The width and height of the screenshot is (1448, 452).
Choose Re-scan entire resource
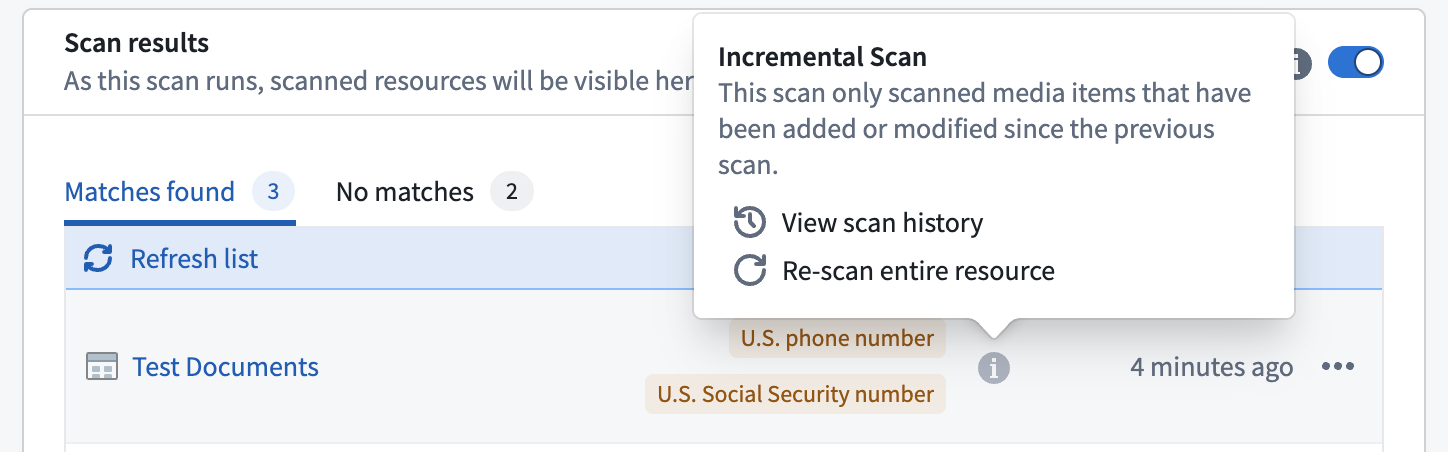918,271
